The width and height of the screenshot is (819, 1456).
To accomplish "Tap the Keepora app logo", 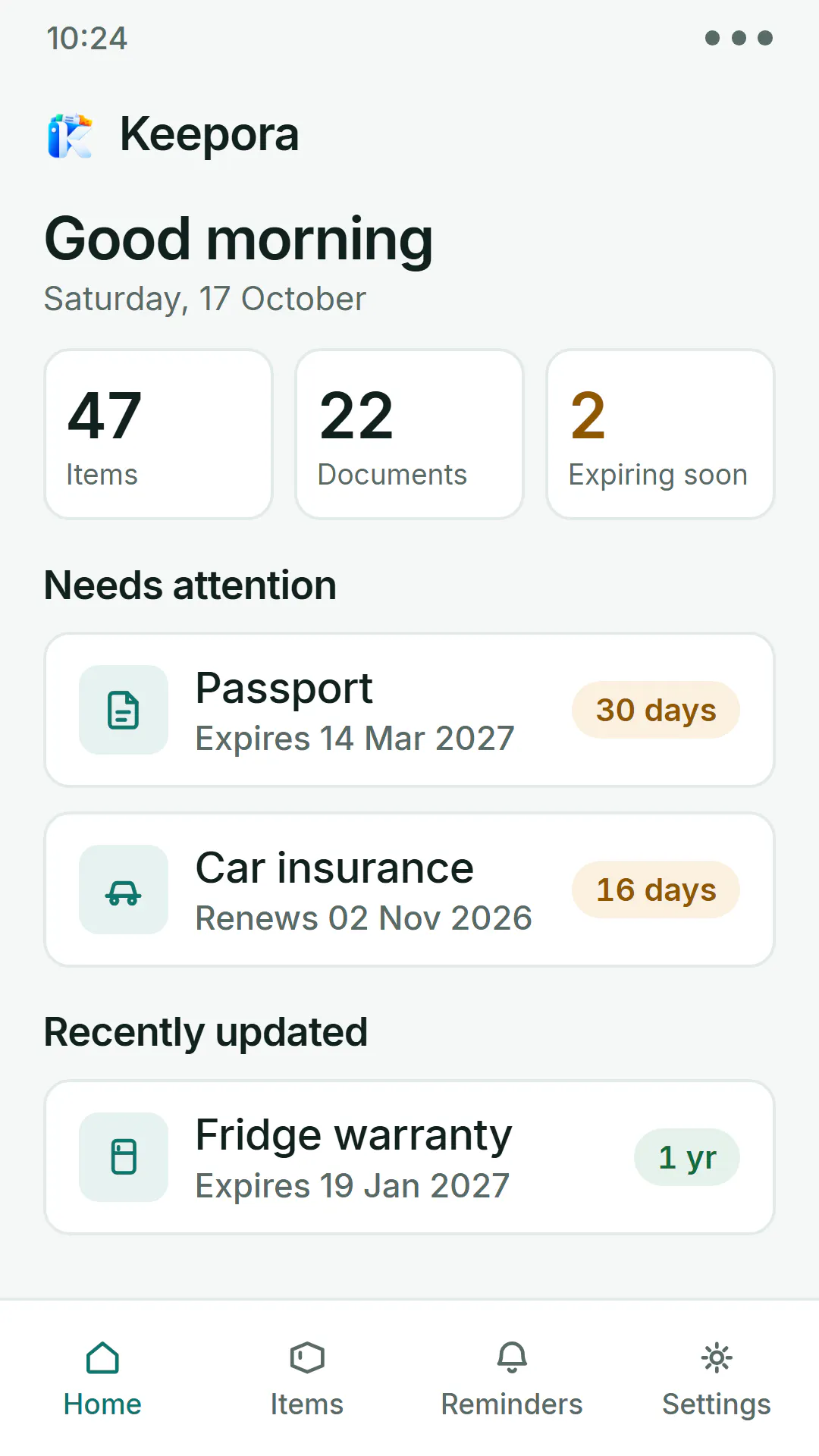I will (x=70, y=135).
